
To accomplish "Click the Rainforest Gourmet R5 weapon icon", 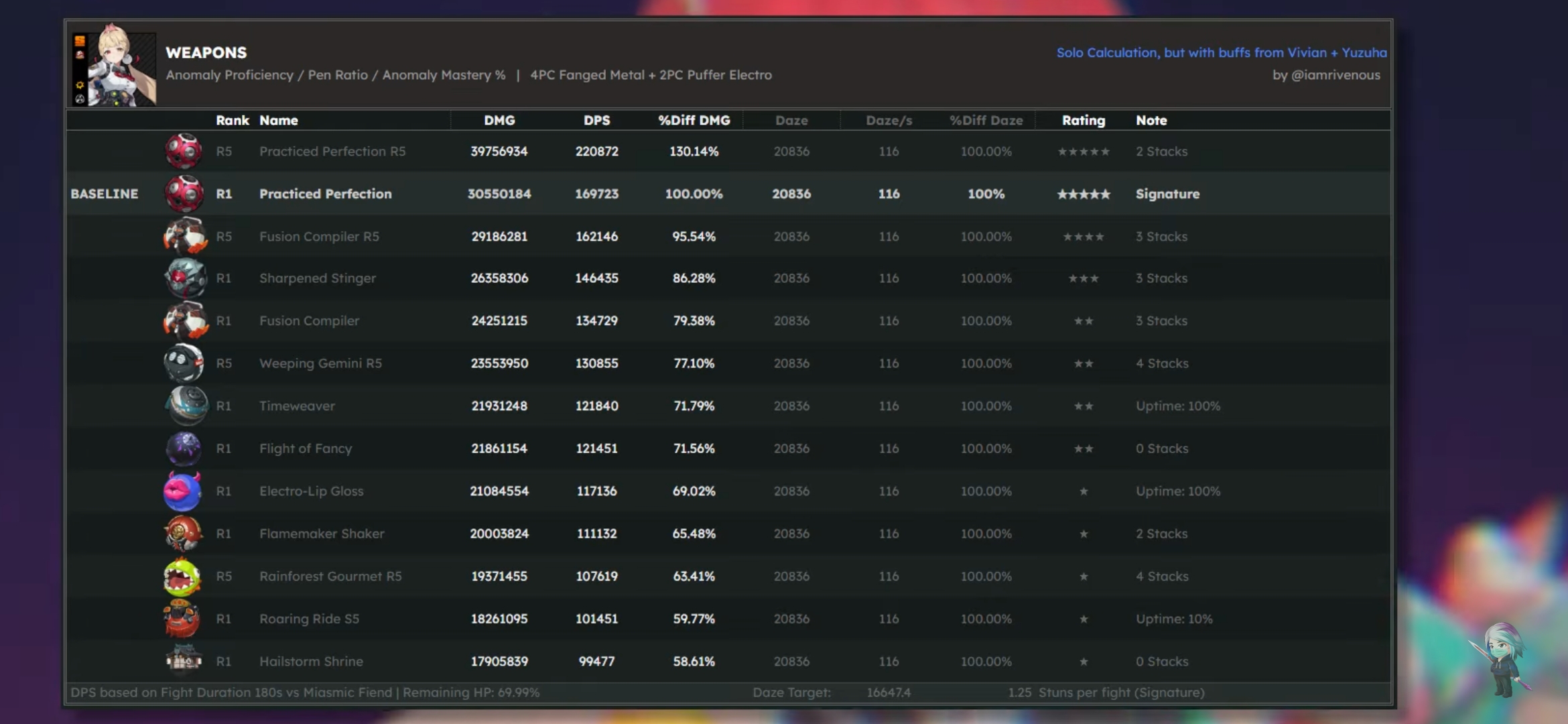I will coord(182,577).
